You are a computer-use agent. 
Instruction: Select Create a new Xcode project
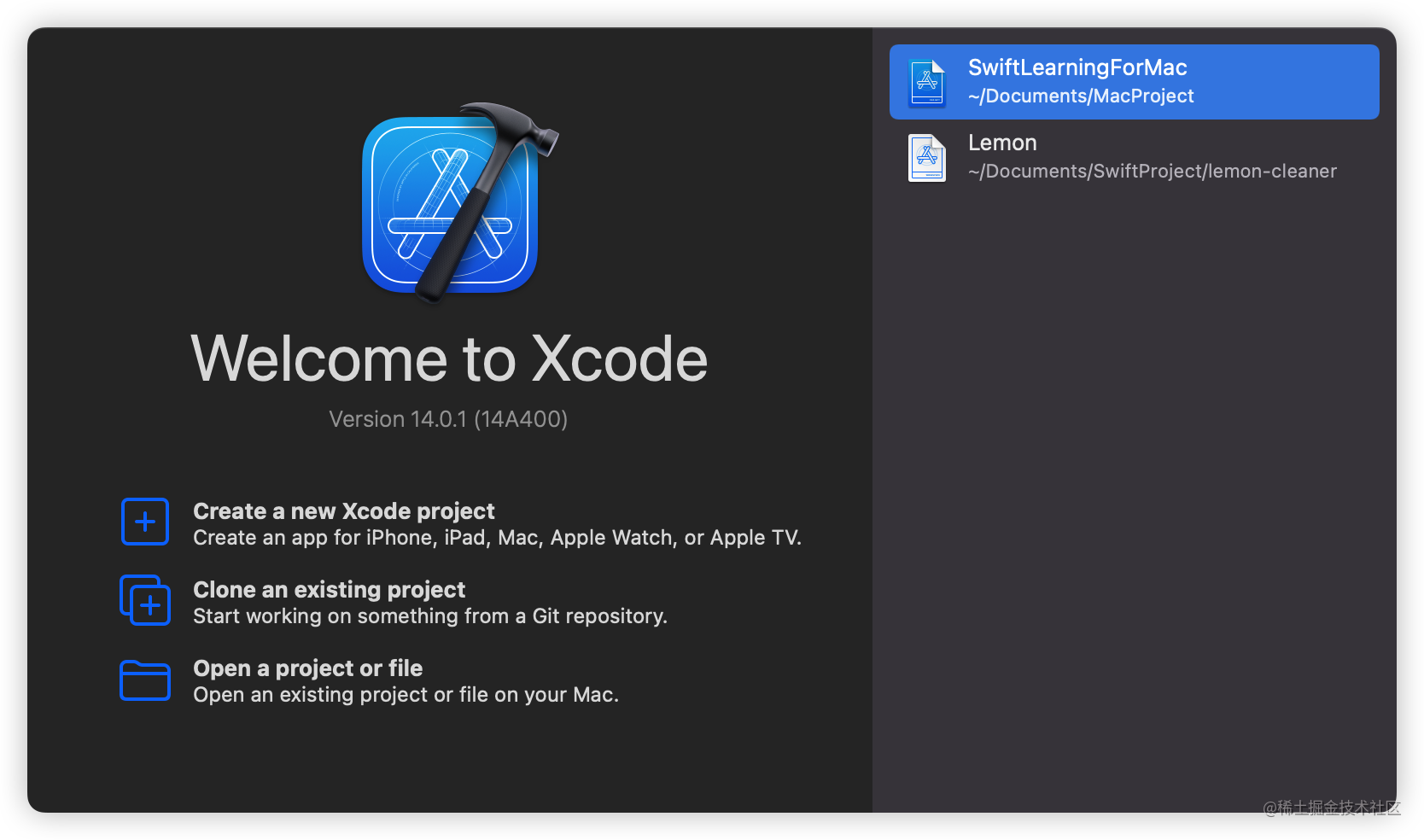pyautogui.click(x=344, y=511)
